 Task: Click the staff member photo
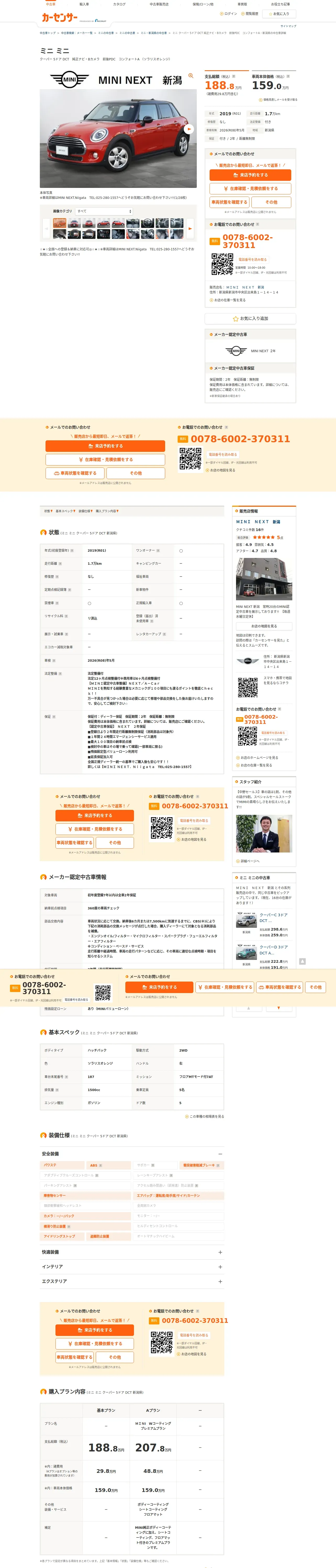[264, 834]
